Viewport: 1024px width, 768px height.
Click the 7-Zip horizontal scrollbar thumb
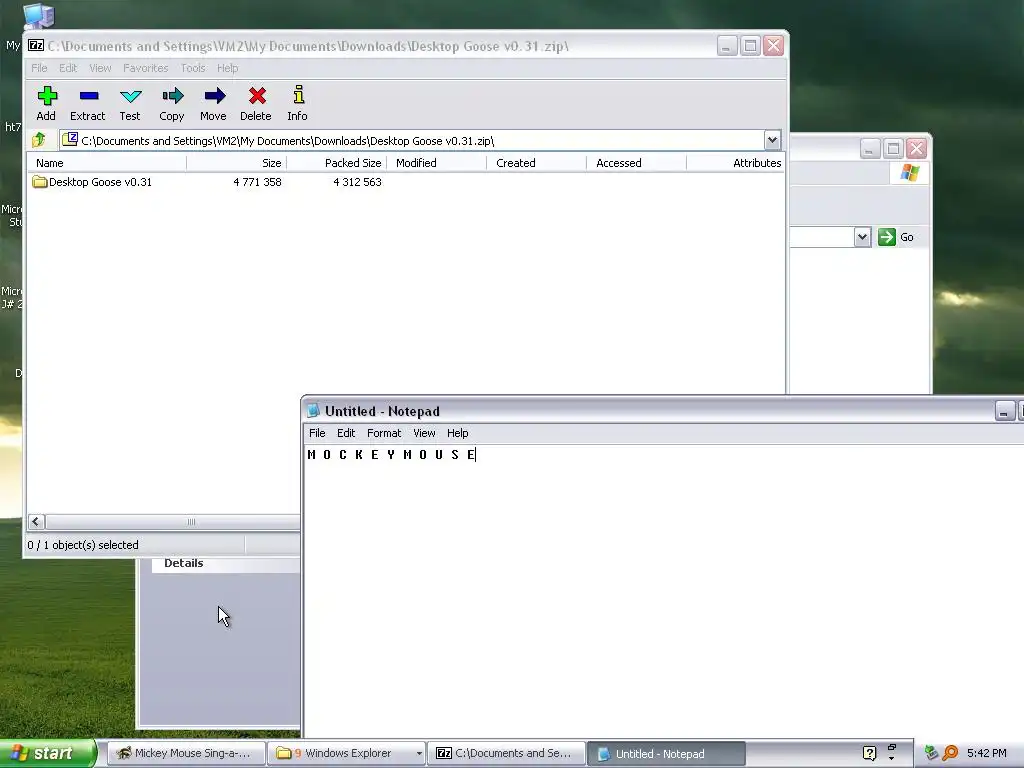(191, 522)
